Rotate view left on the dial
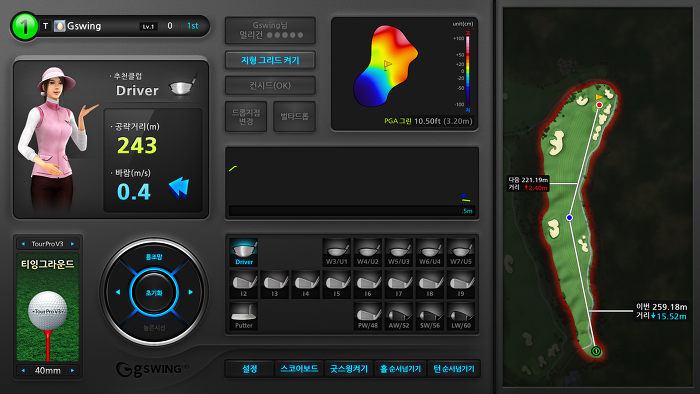This screenshot has width=700, height=394. point(118,292)
